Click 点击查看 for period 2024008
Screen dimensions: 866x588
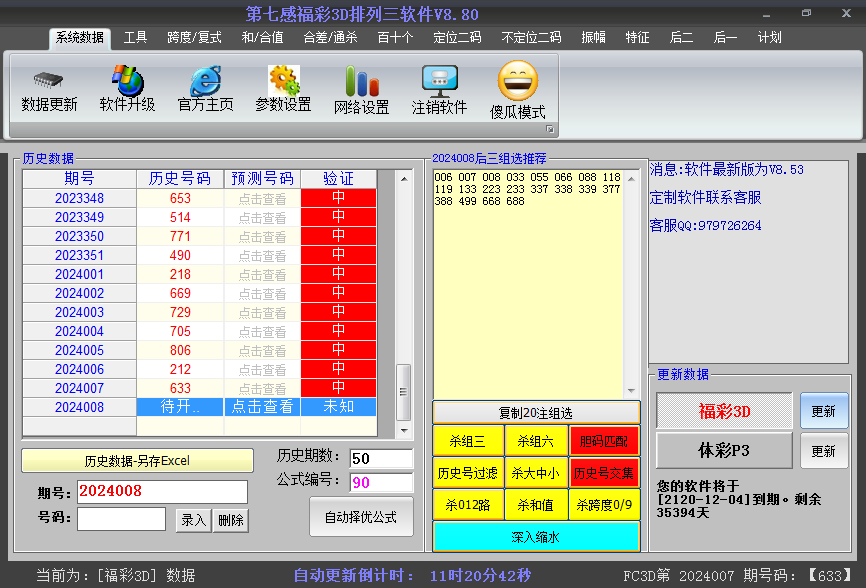(x=262, y=406)
